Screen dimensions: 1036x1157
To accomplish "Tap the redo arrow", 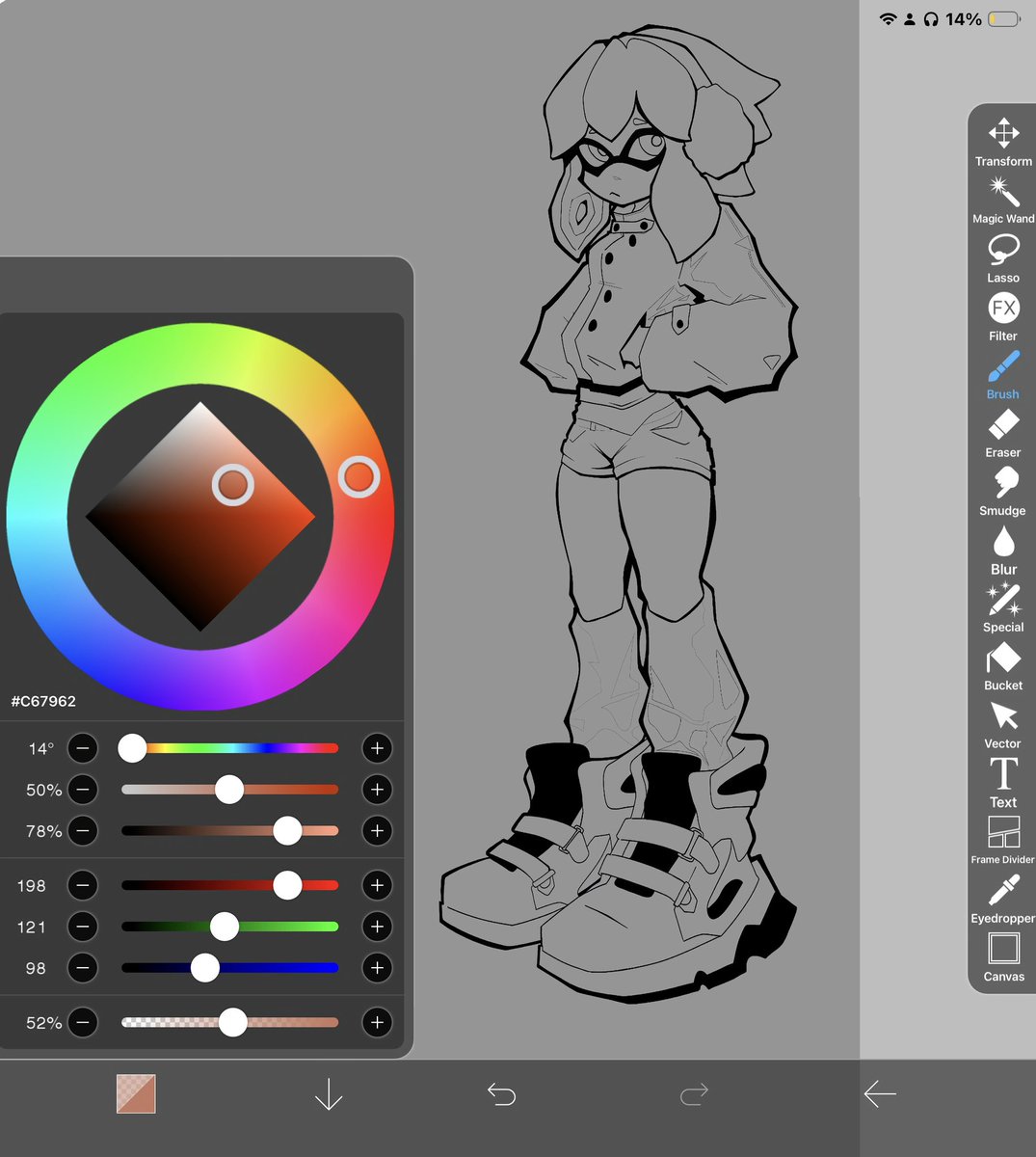I will [x=694, y=1094].
